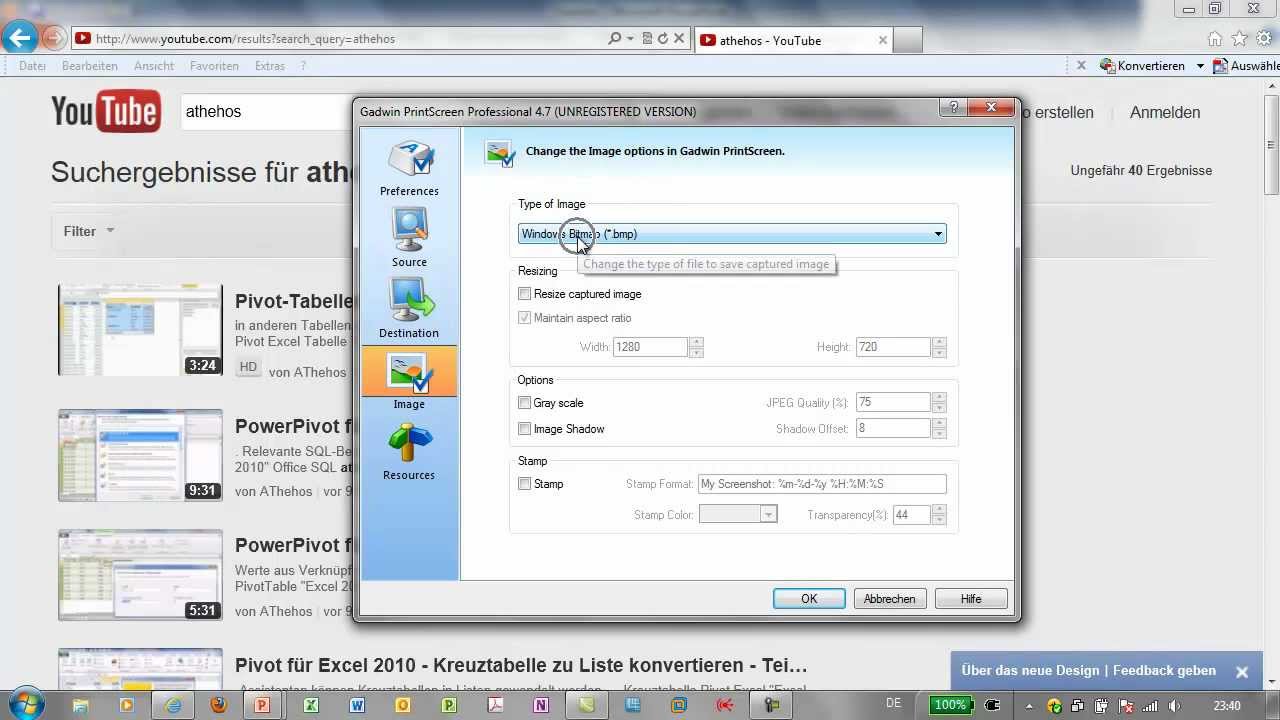This screenshot has height=720, width=1280.
Task: Open the Windows Start button
Action: [x=24, y=704]
